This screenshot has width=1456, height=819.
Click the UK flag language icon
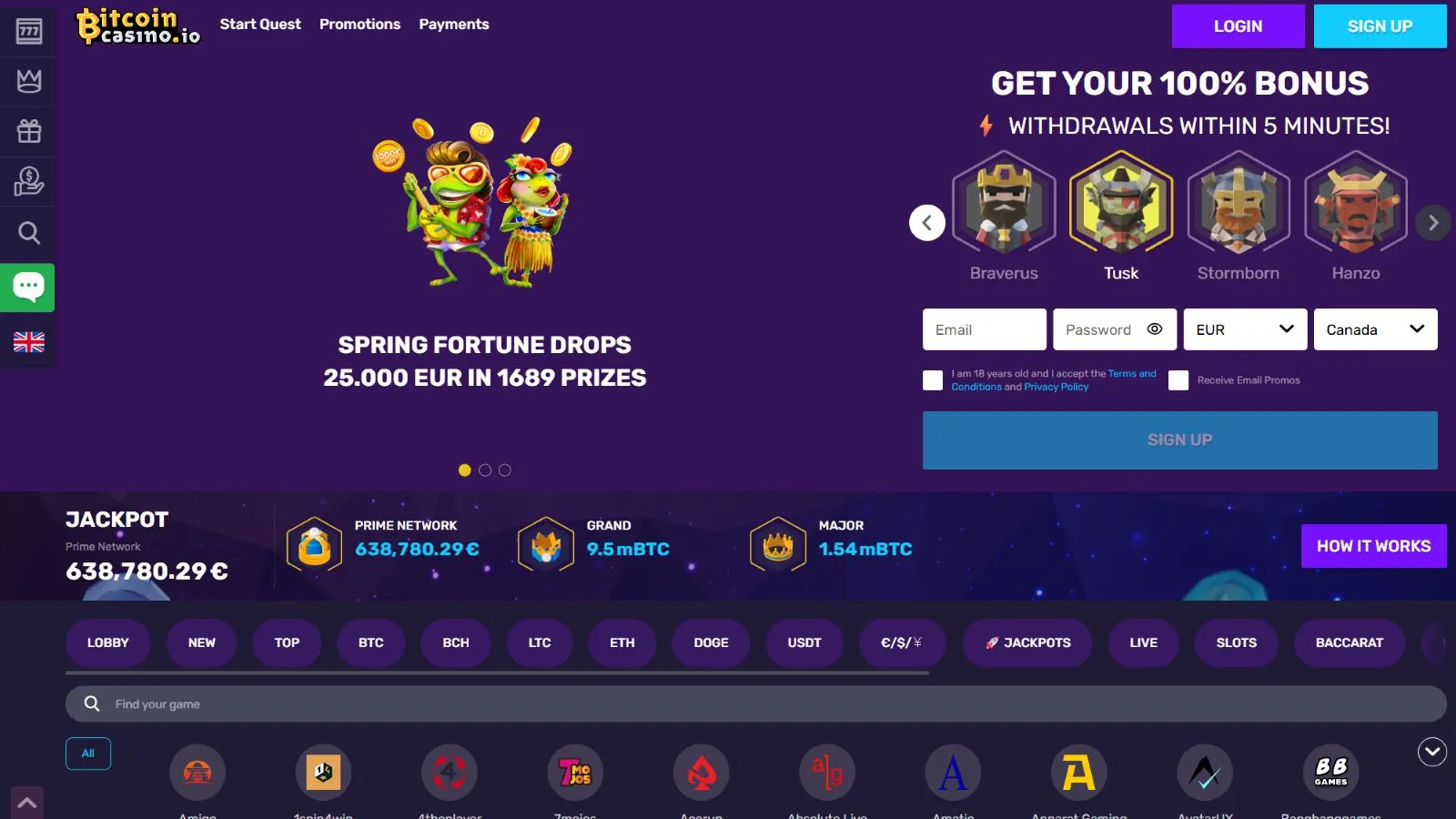(x=28, y=342)
